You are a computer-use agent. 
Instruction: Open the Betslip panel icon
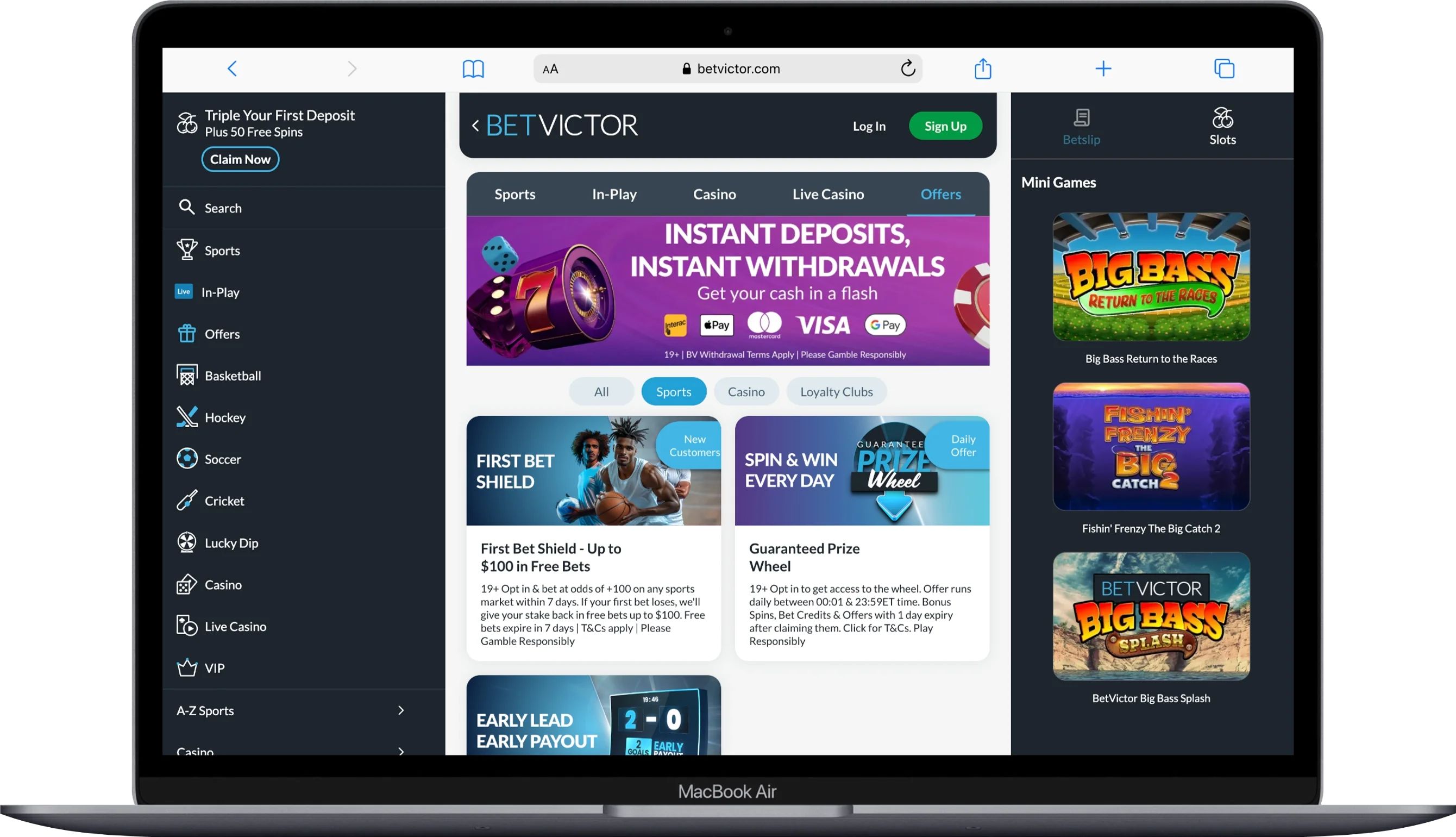pos(1081,118)
